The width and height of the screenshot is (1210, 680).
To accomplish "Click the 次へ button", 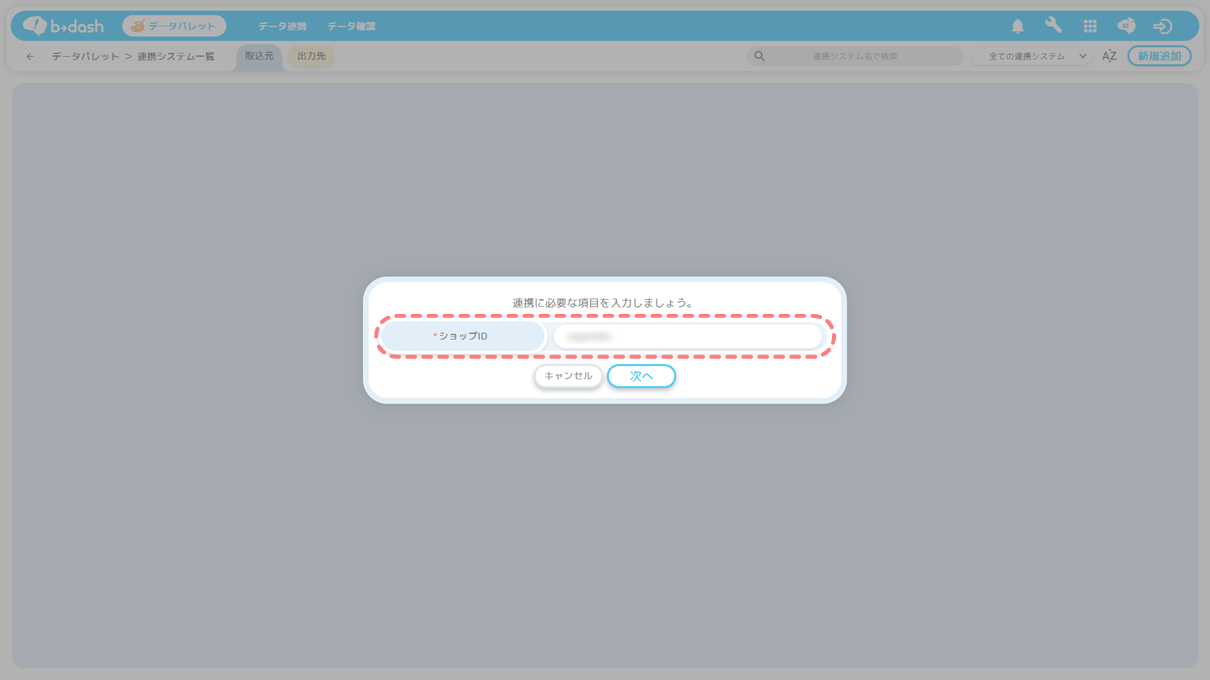I will [641, 376].
